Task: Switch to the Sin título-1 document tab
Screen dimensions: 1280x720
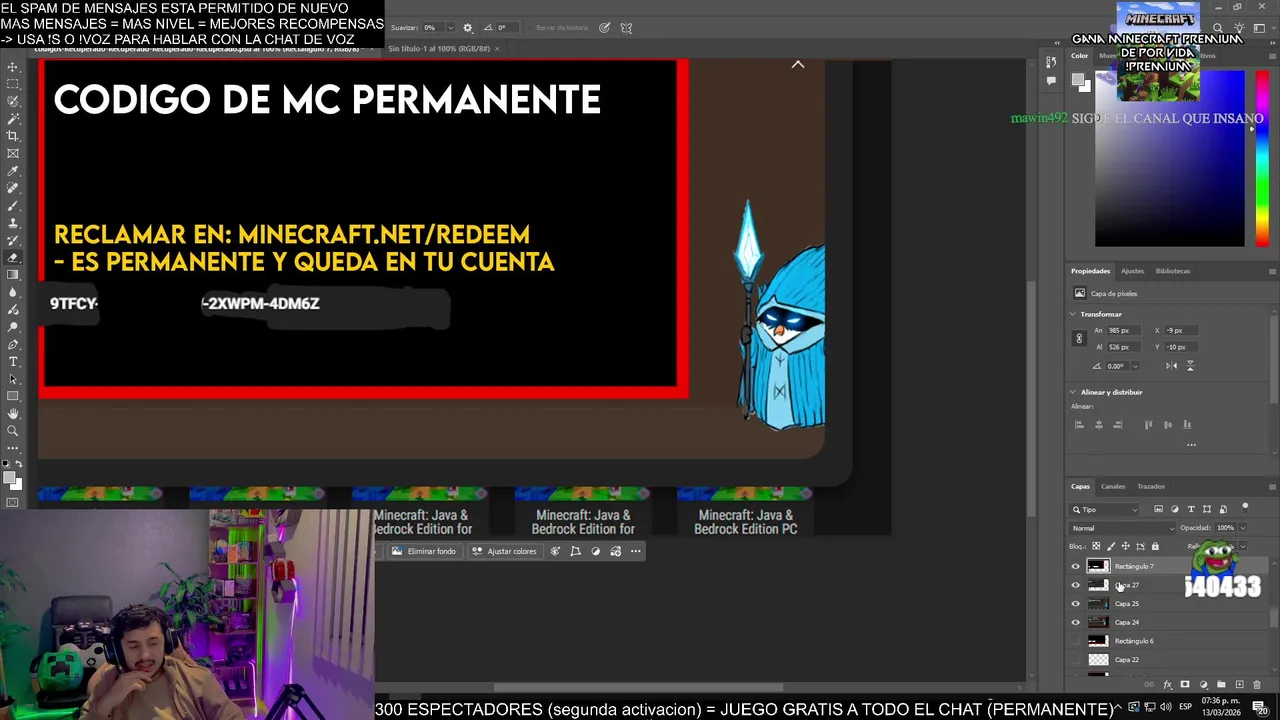Action: click(x=439, y=48)
